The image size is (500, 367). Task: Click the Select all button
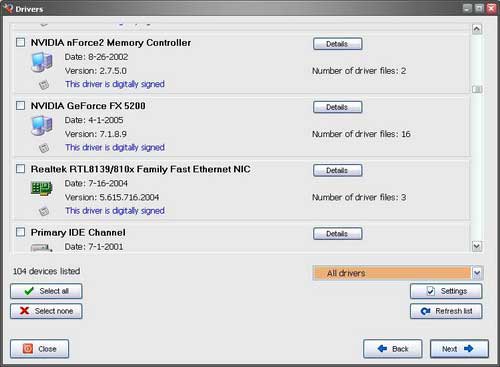coord(46,291)
